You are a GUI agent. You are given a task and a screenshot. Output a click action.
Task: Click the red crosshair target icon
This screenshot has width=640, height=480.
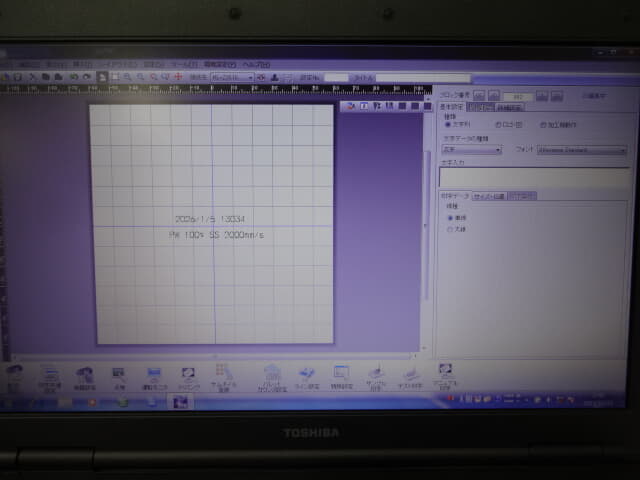[178, 77]
